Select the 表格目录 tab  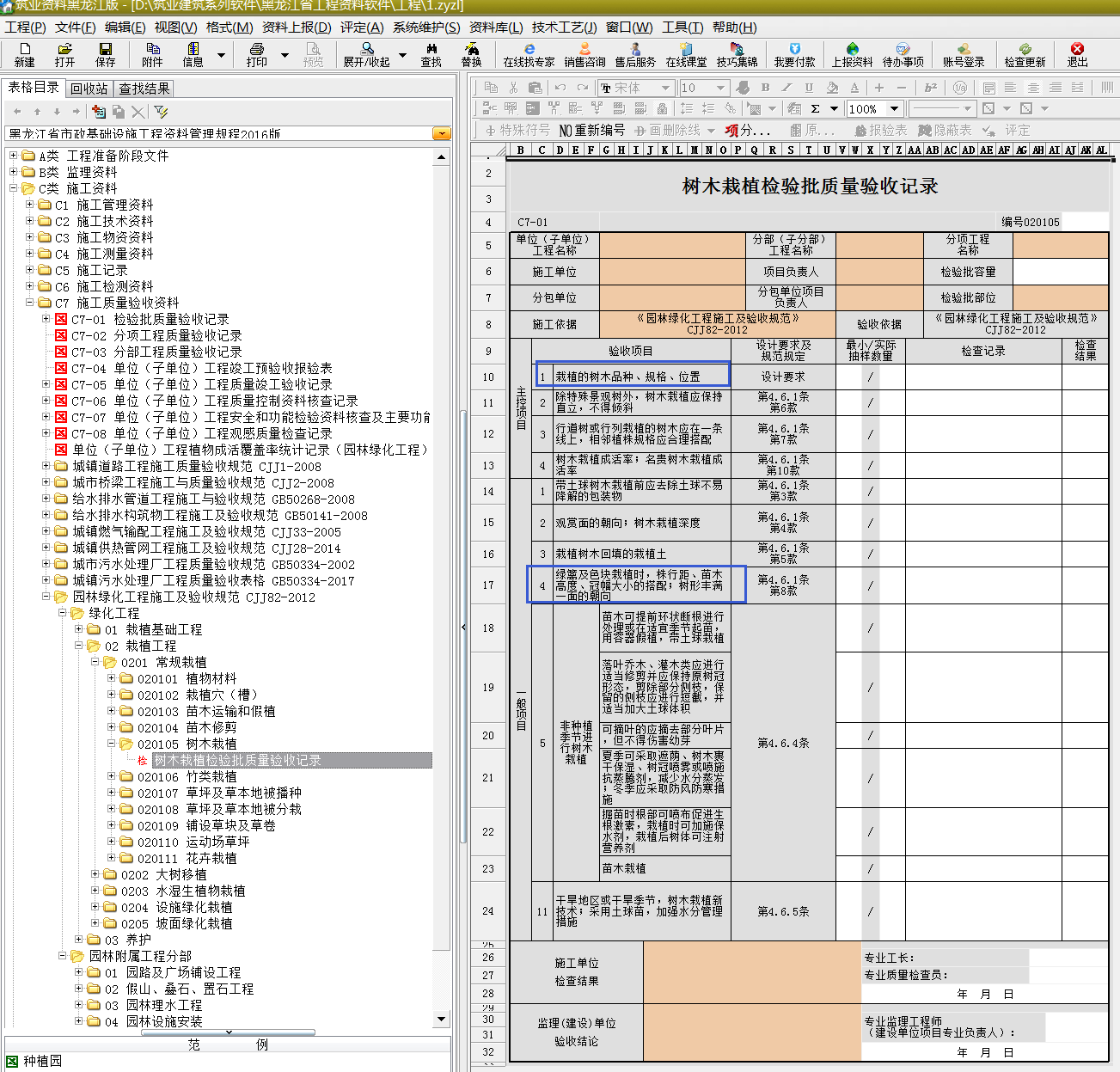pos(34,88)
